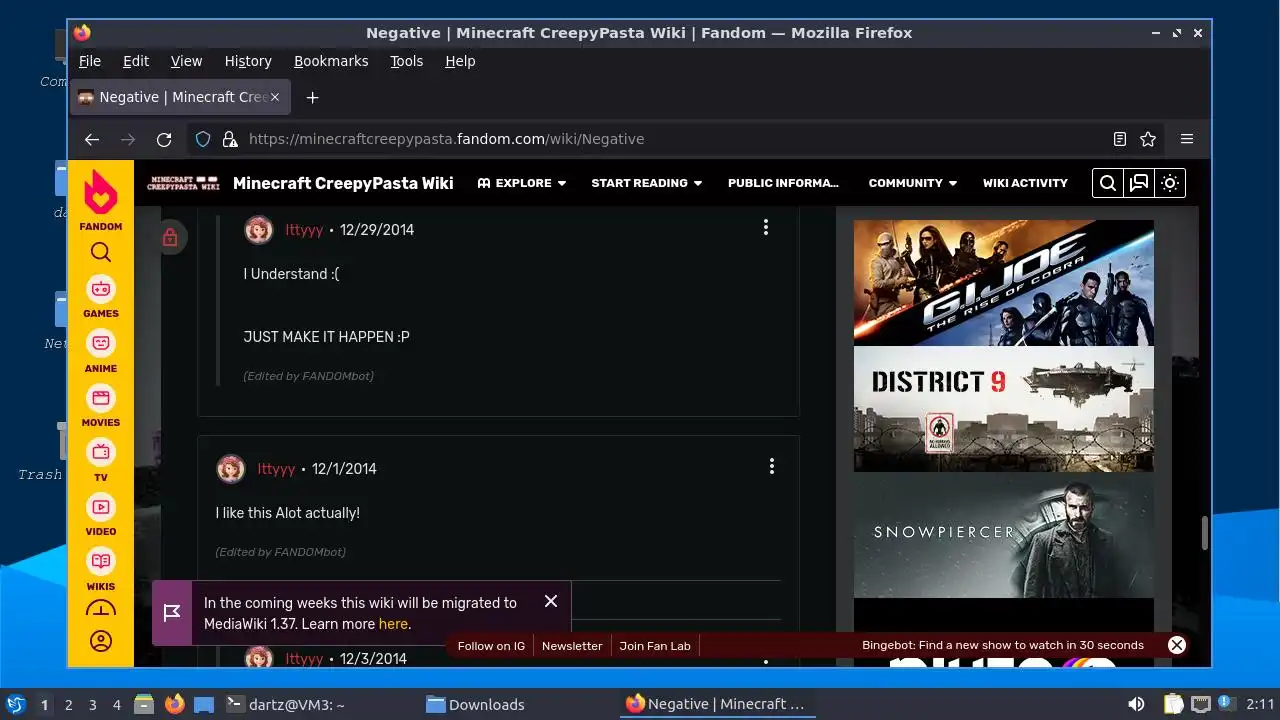This screenshot has height=720, width=1280.
Task: Open Ittyyy profile on 12/1/2014 comment
Action: (x=276, y=468)
